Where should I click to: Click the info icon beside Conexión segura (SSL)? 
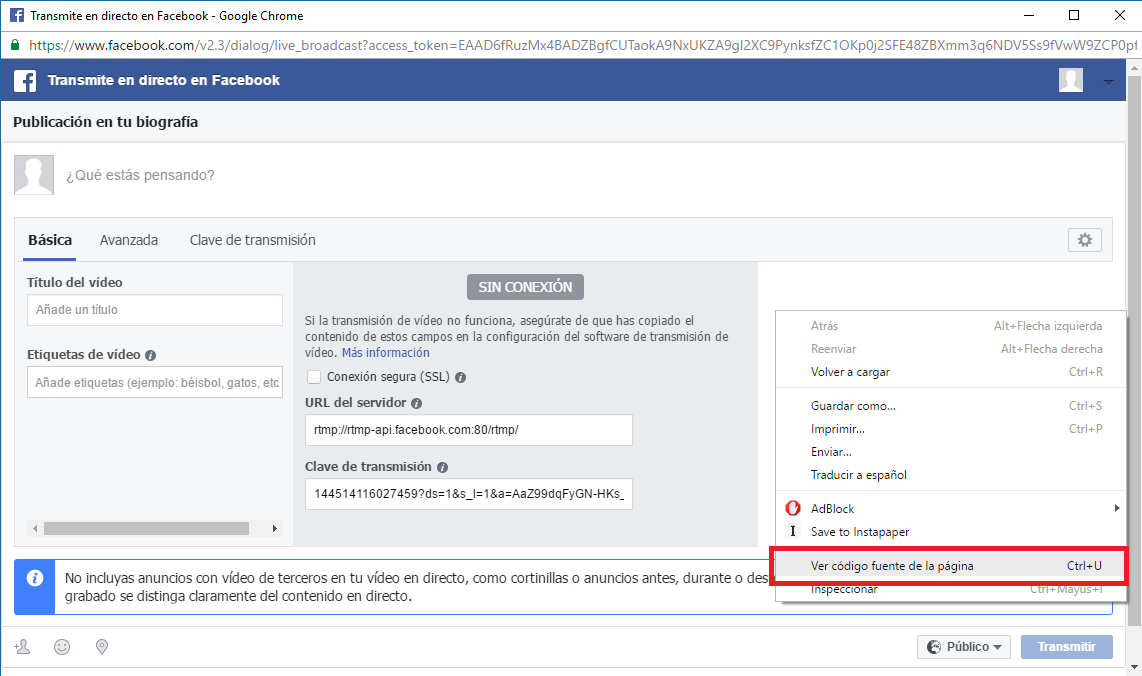pyautogui.click(x=460, y=377)
